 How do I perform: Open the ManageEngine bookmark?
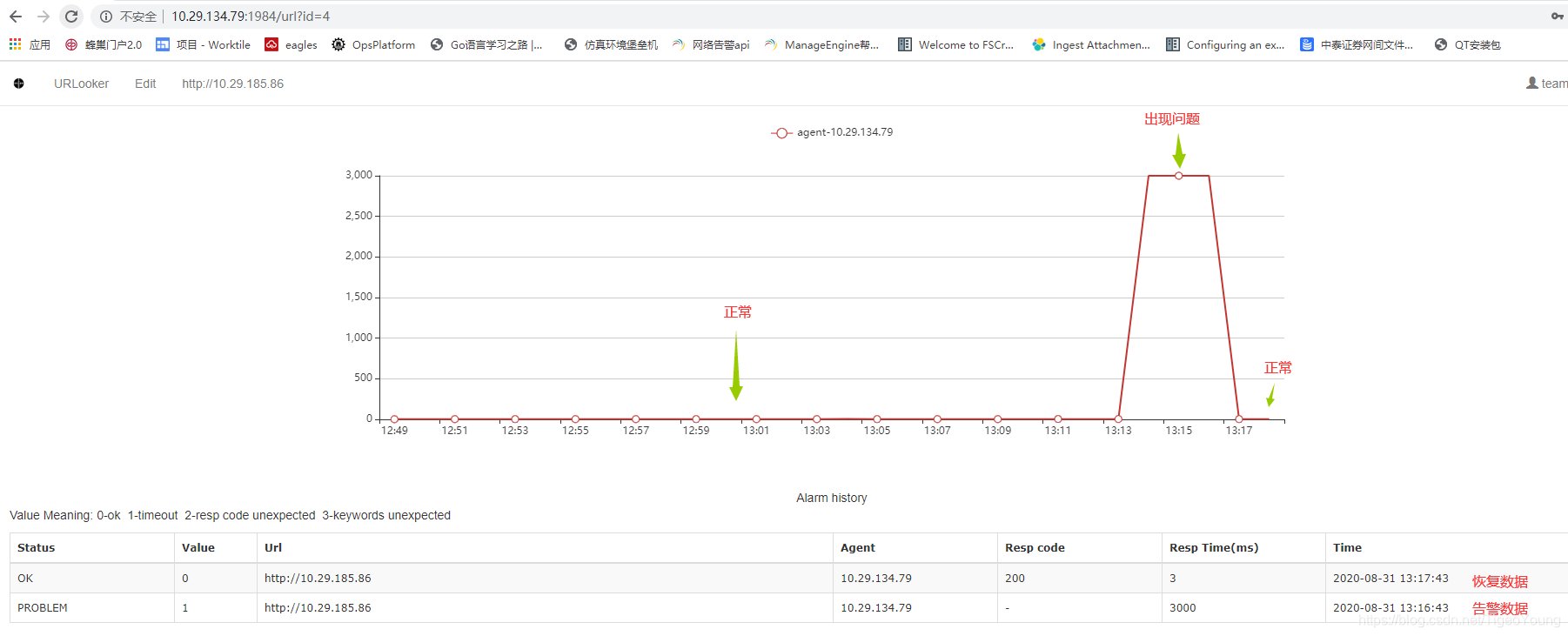pos(822,44)
